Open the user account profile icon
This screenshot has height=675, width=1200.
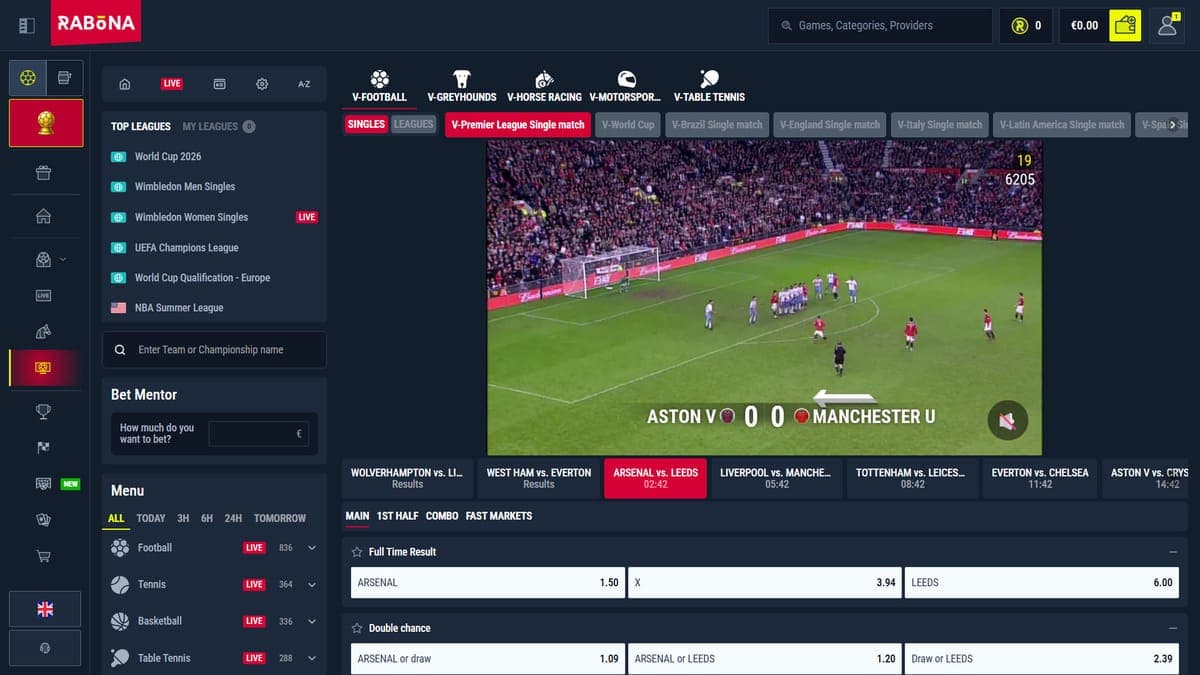coord(1167,25)
